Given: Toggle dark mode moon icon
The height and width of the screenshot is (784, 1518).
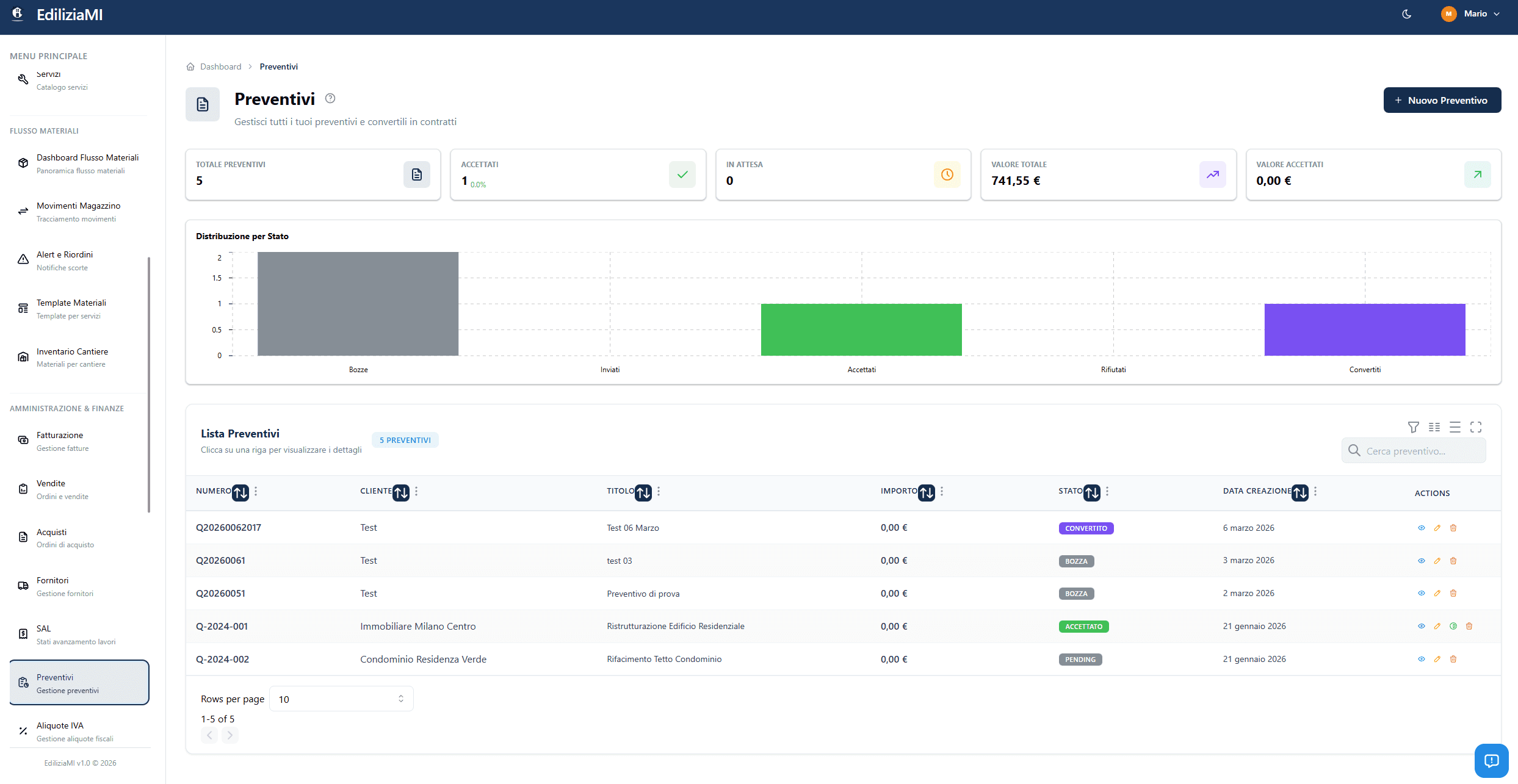Looking at the screenshot, I should click(x=1407, y=14).
